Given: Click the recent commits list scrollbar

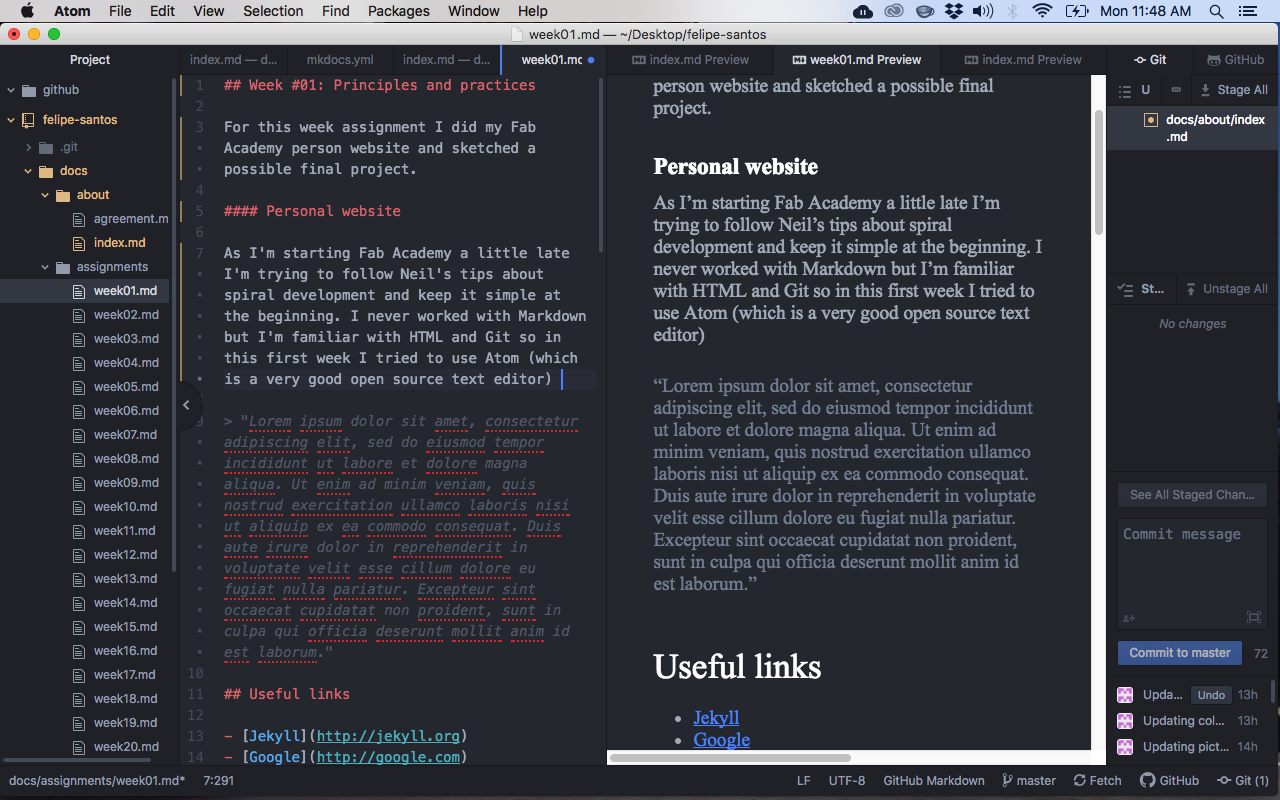Looking at the screenshot, I should (x=1273, y=692).
